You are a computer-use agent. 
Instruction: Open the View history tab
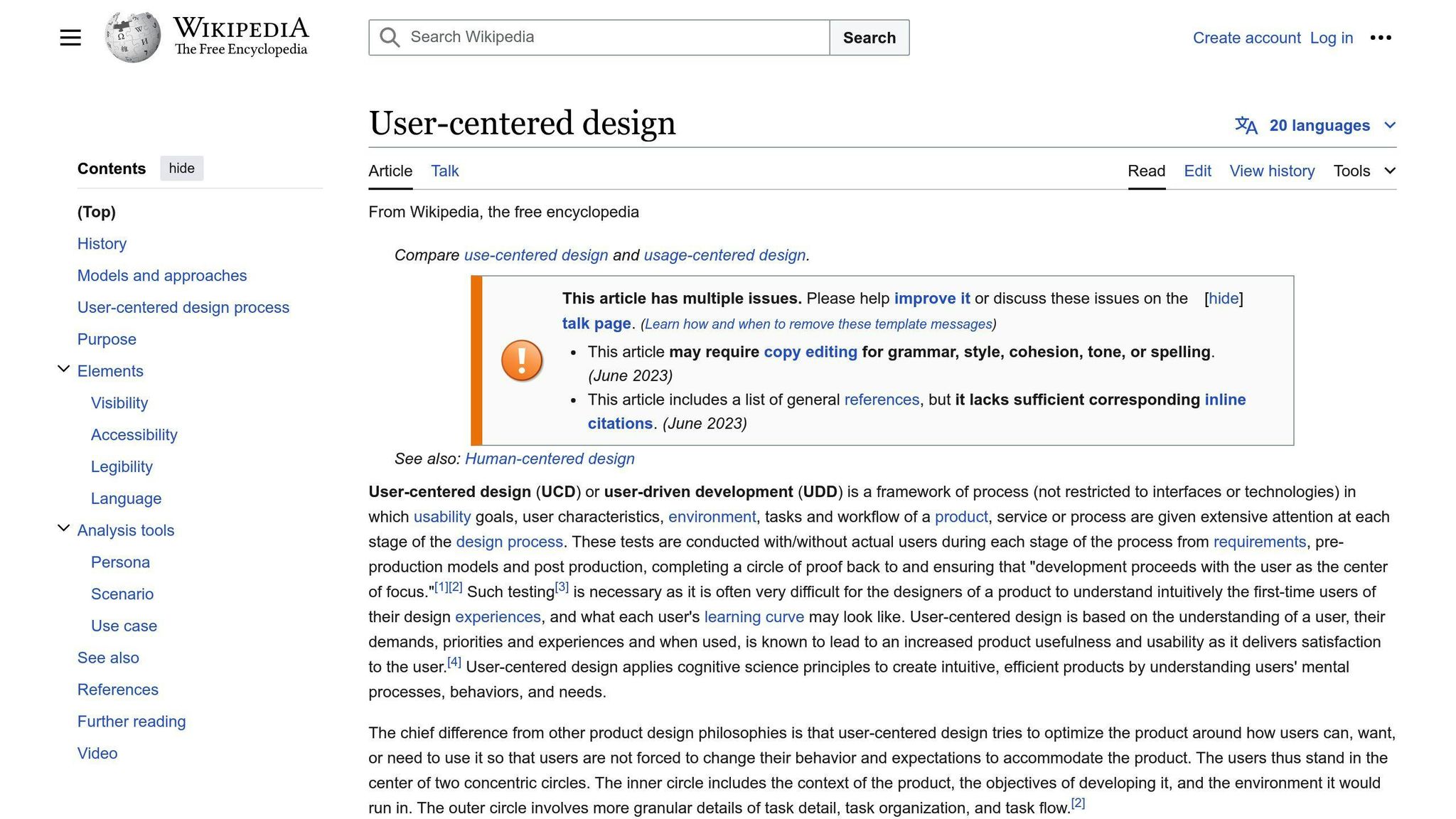[x=1272, y=171]
